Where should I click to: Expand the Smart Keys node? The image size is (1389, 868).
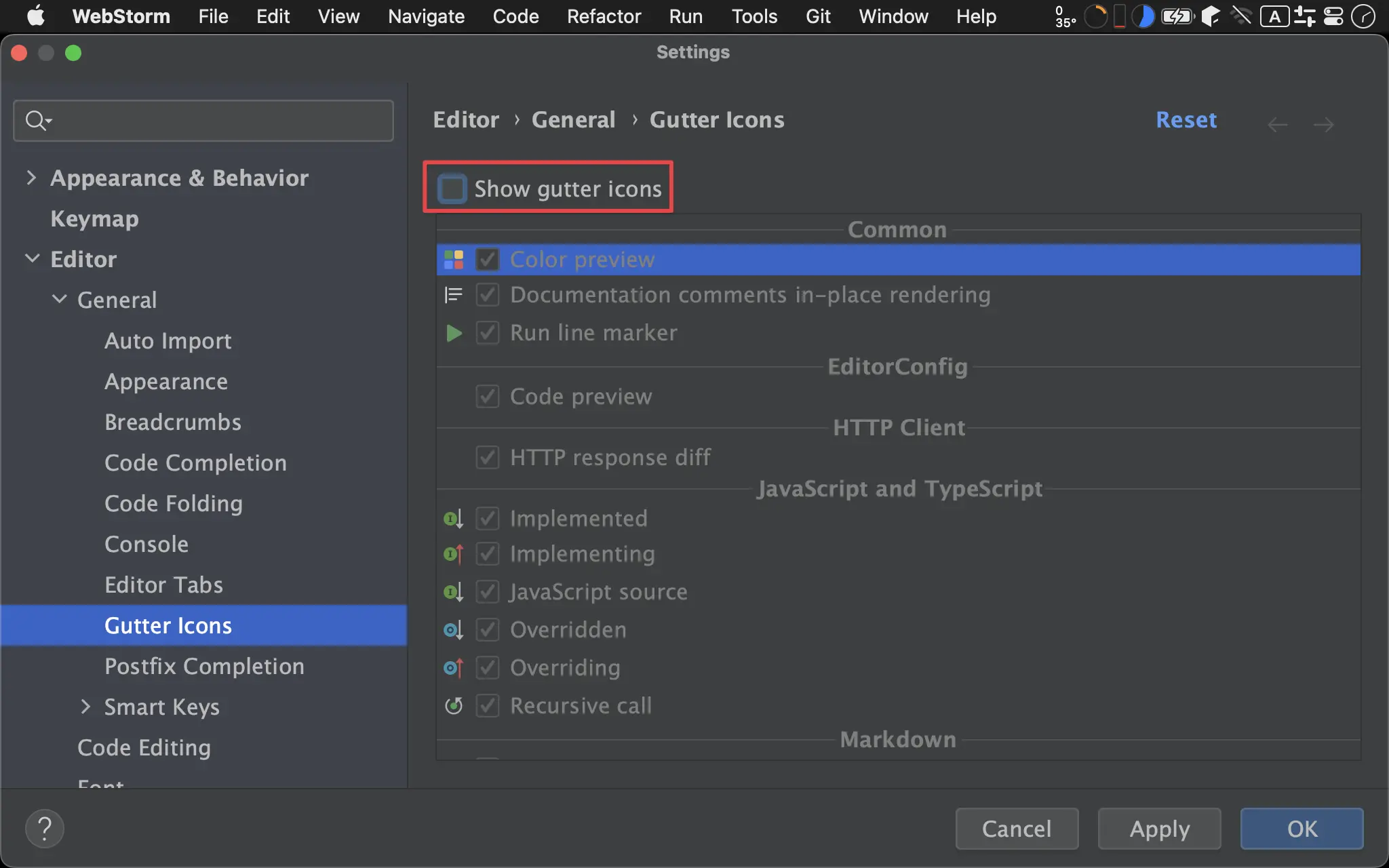click(x=85, y=707)
